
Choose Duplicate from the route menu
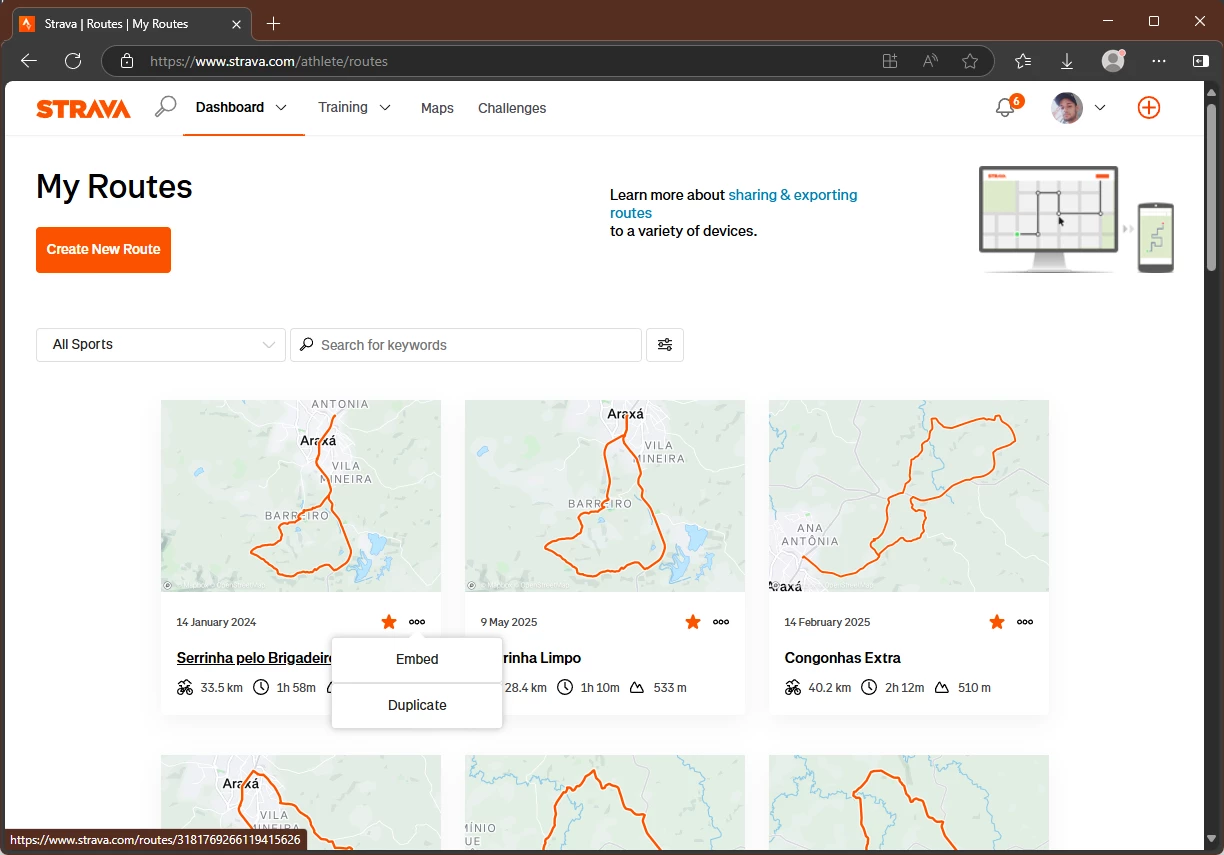[417, 706]
